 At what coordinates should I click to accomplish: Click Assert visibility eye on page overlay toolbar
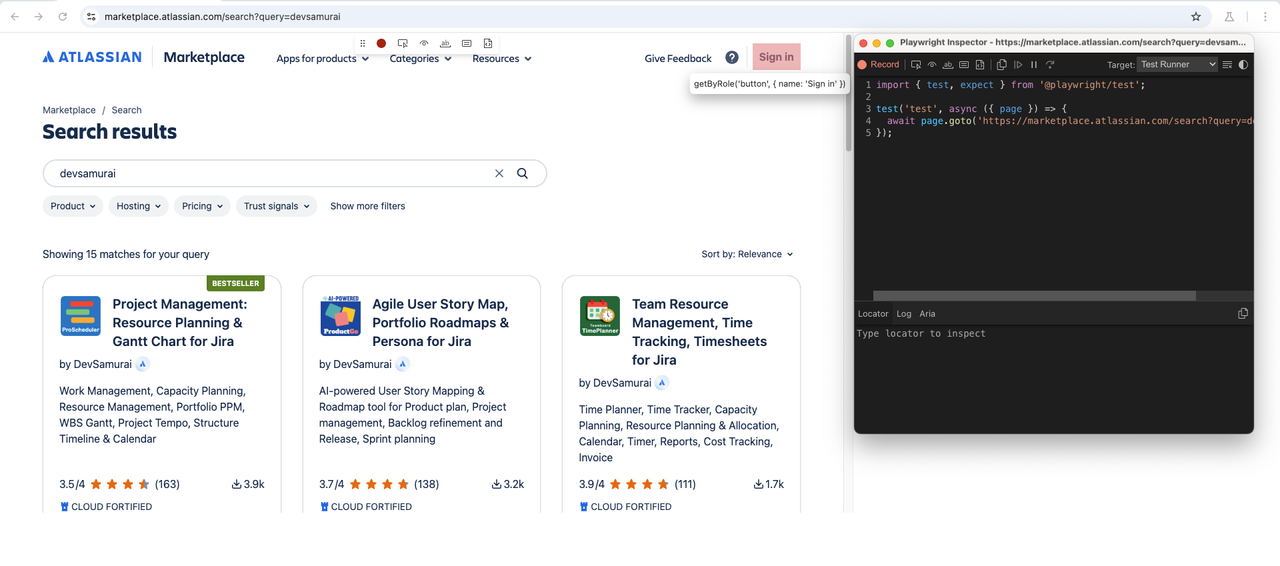click(424, 43)
